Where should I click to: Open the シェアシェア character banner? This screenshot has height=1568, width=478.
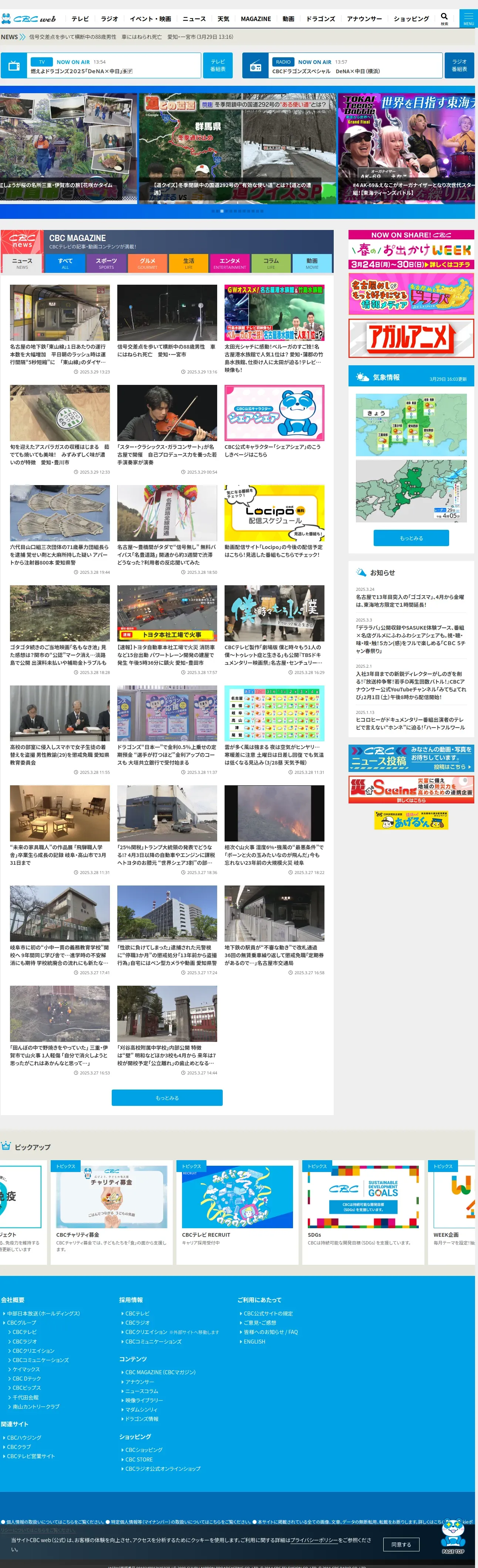coord(274,413)
